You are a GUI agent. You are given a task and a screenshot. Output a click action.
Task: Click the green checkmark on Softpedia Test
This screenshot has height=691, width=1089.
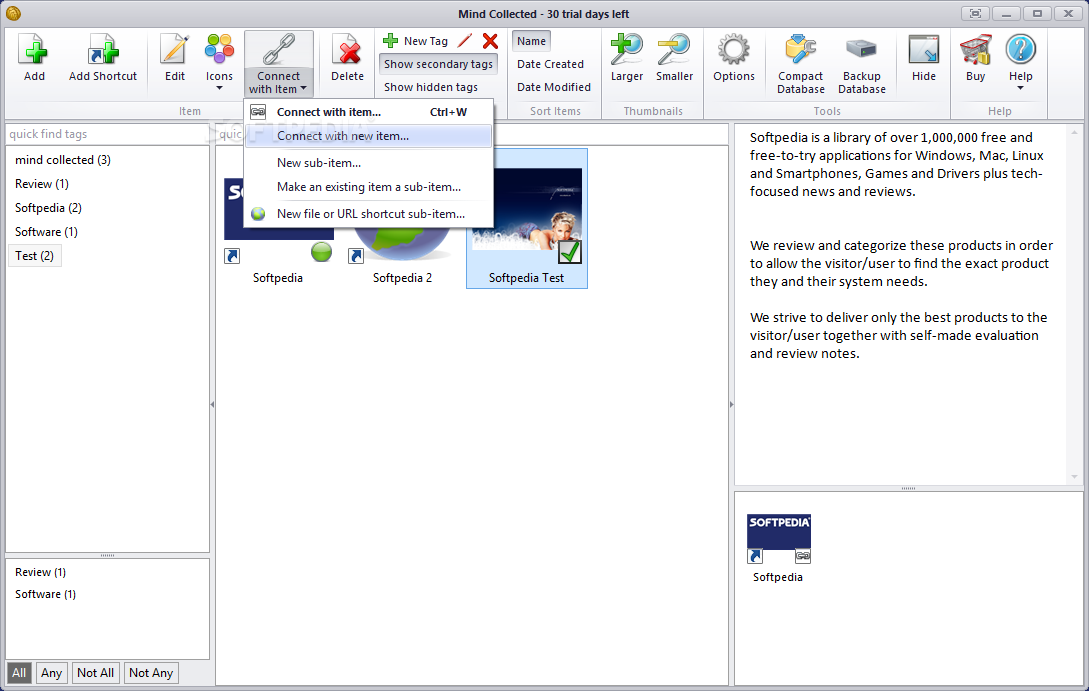click(570, 252)
